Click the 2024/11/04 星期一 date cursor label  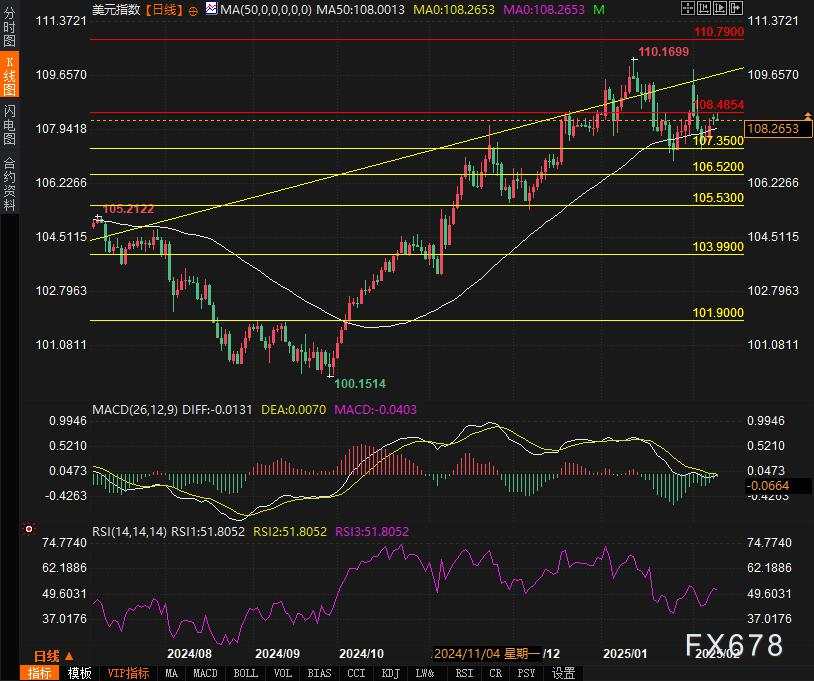point(487,653)
